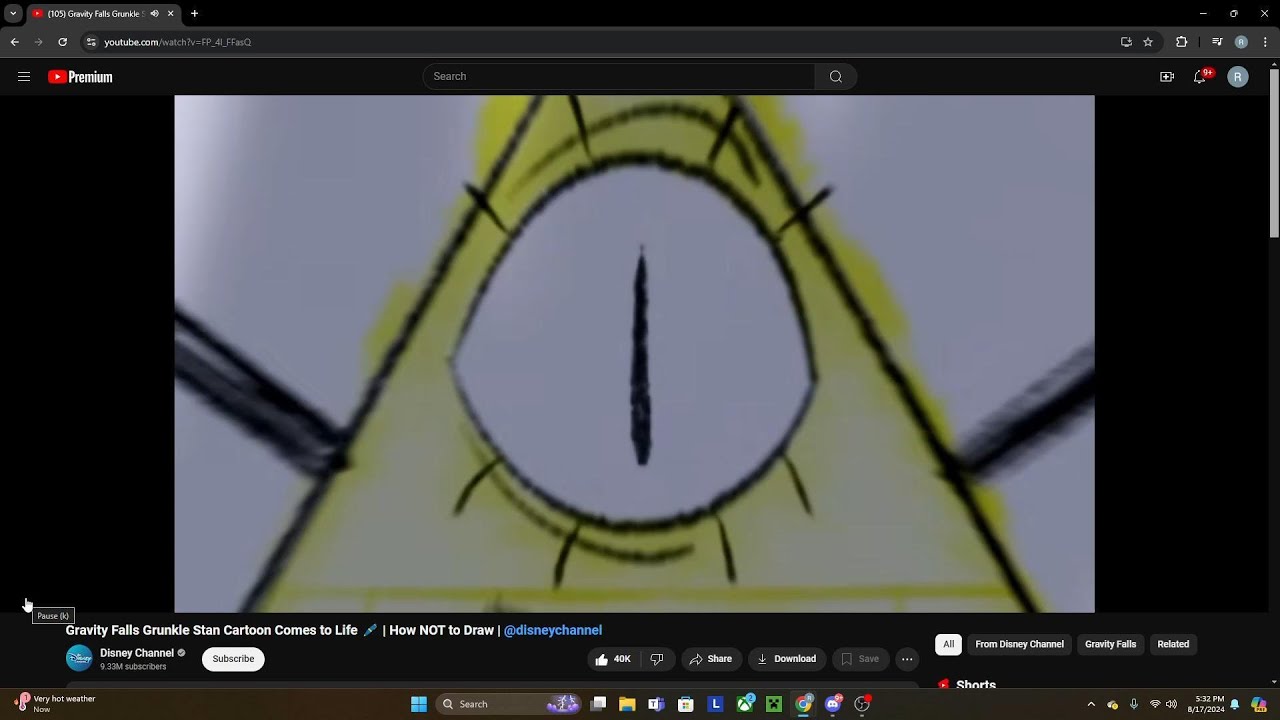Open the Chrome extensions puzzle icon
The width and height of the screenshot is (1280, 720).
[x=1181, y=42]
